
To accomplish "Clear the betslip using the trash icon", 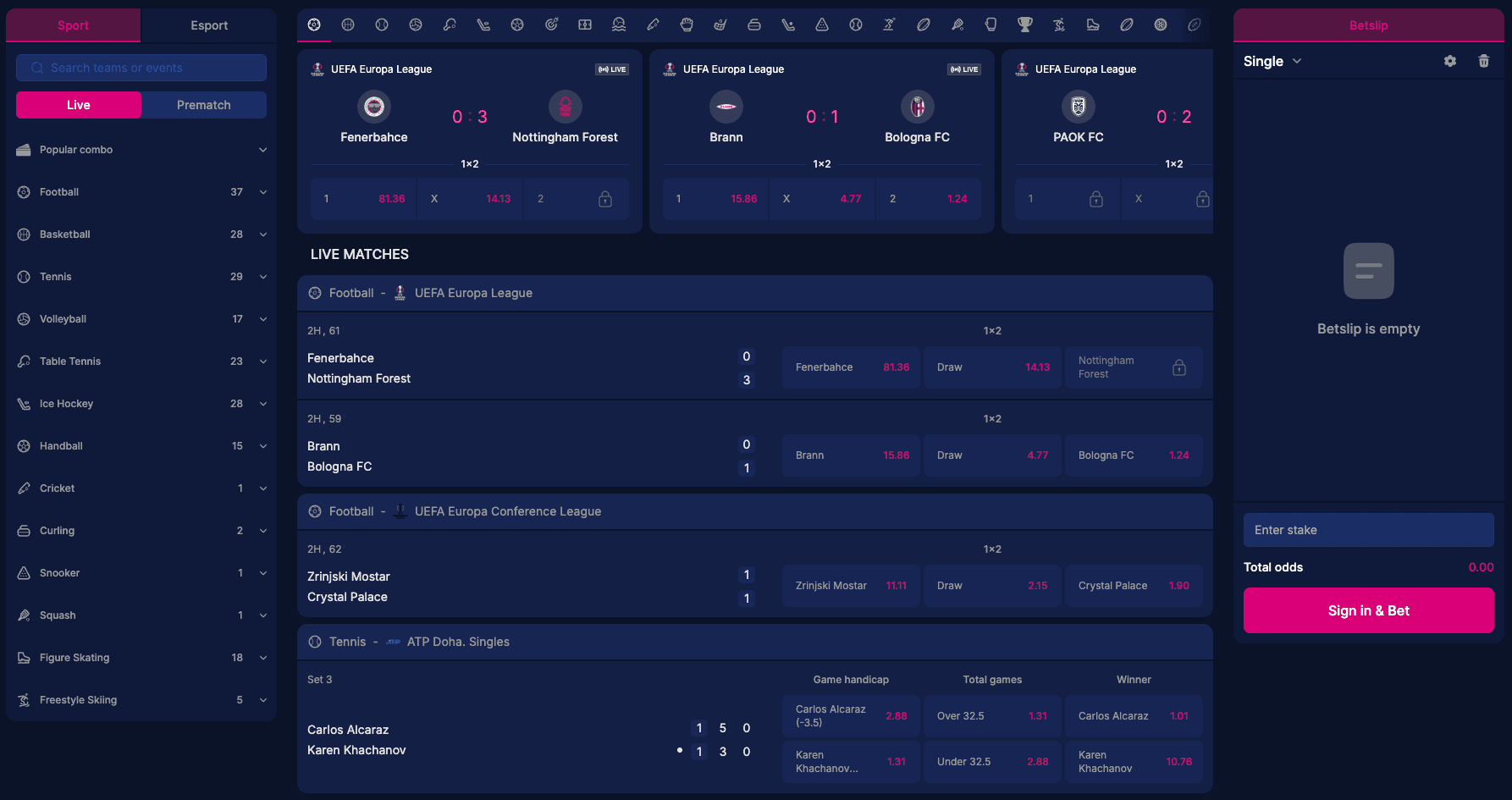I will (x=1483, y=61).
